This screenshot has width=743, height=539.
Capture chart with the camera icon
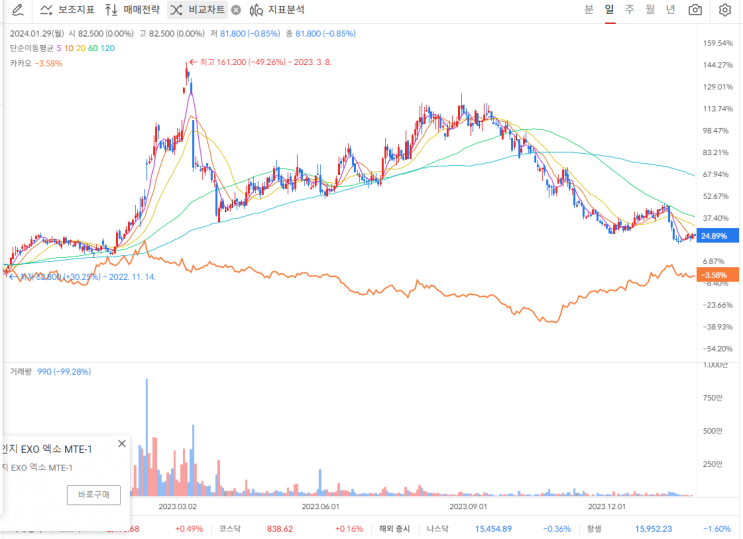pyautogui.click(x=695, y=9)
